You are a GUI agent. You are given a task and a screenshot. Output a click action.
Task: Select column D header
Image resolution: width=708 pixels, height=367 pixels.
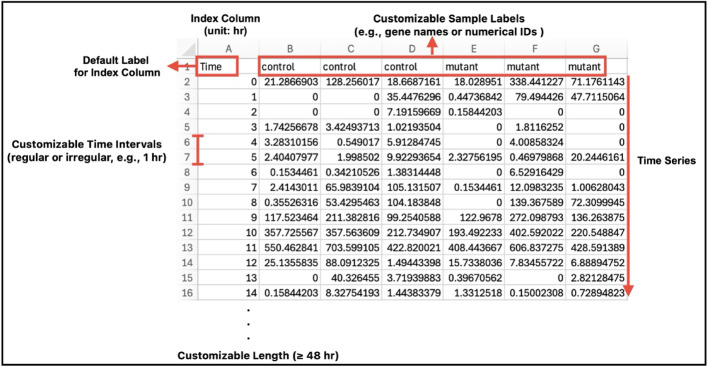tap(412, 48)
